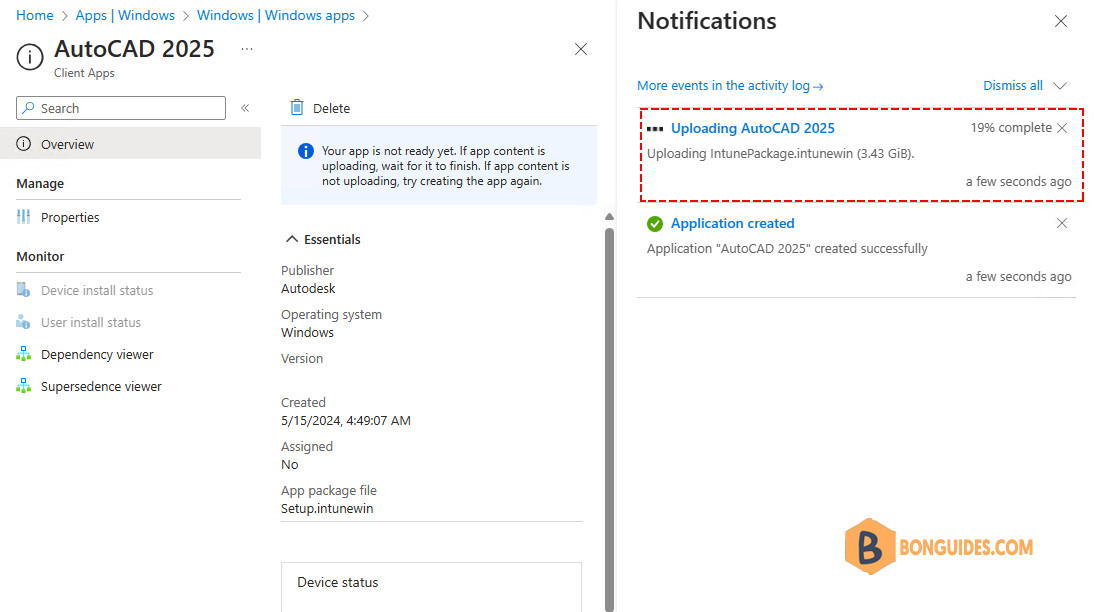The image size is (1094, 612).
Task: Click the AutoCAD 2025 info icon
Action: click(x=30, y=57)
